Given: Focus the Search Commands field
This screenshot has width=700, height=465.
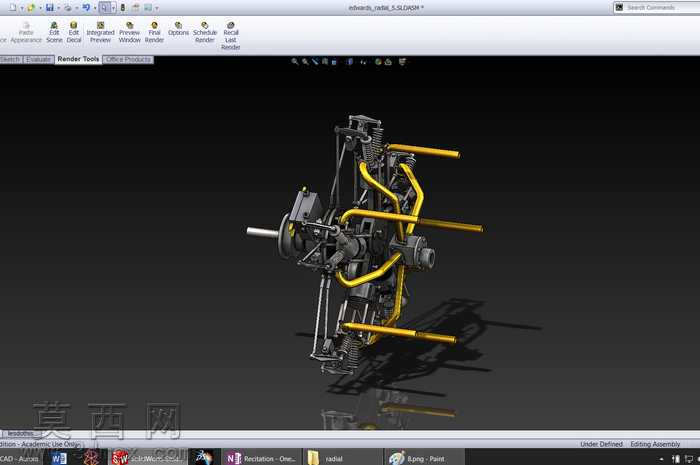Looking at the screenshot, I should [x=662, y=7].
